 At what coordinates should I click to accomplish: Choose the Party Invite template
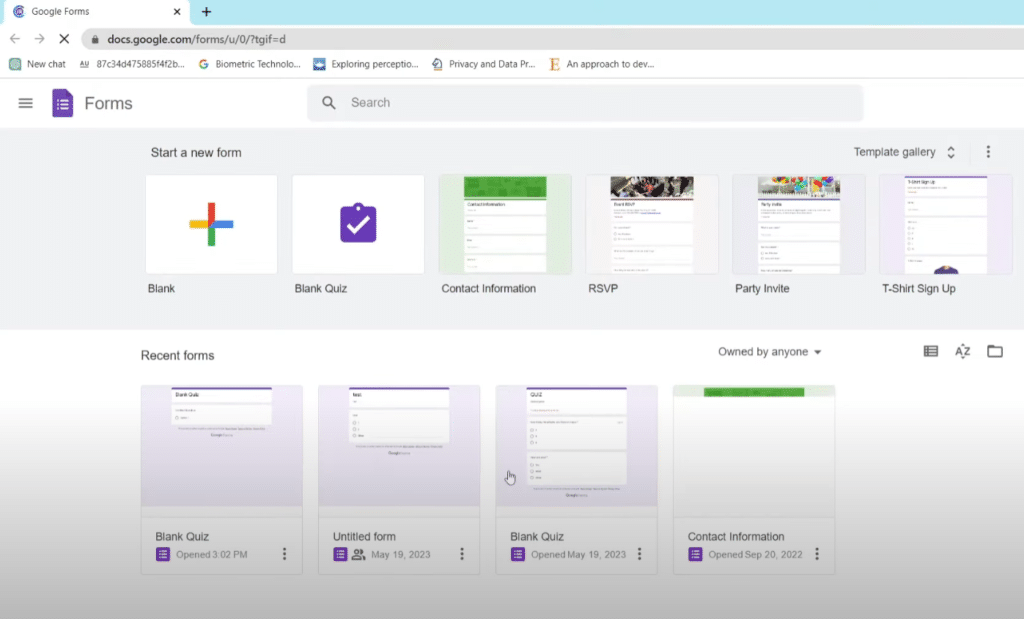799,224
